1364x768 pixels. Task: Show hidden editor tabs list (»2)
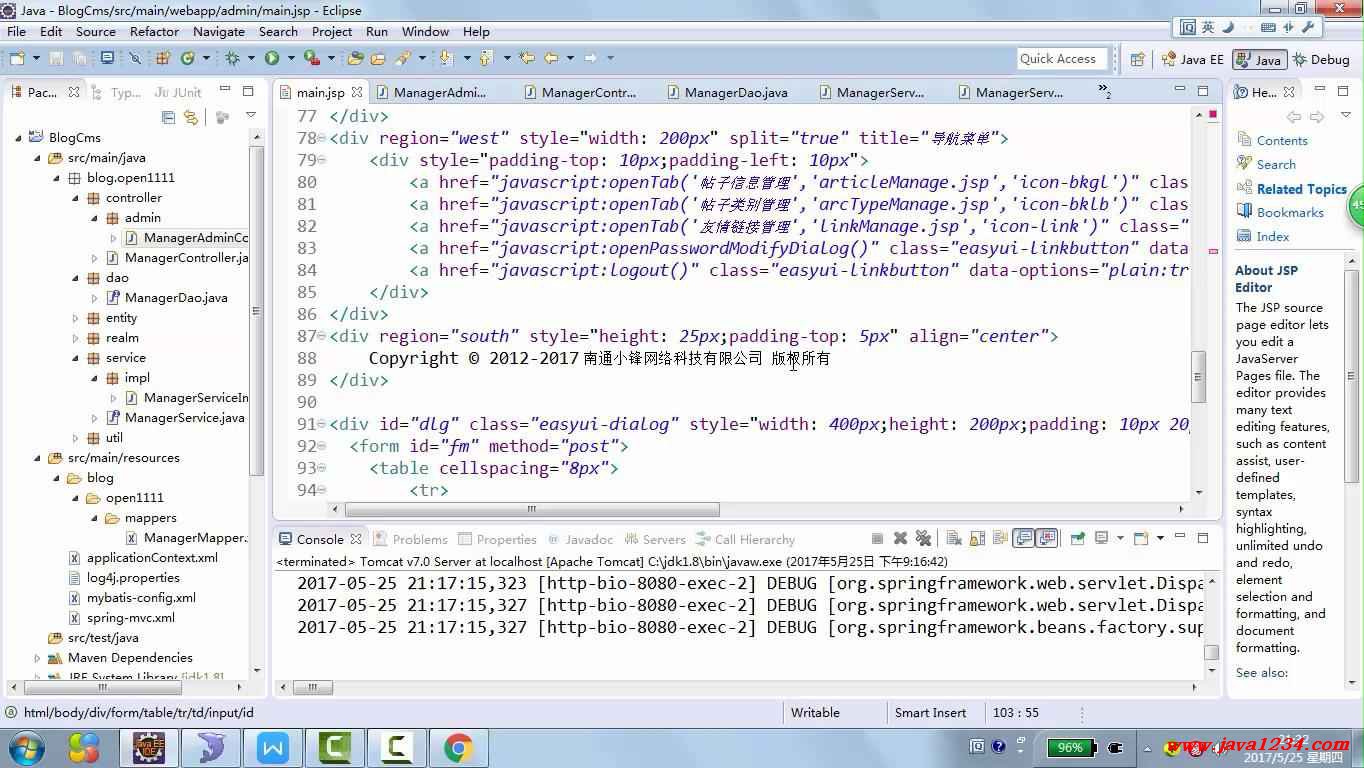(1104, 91)
